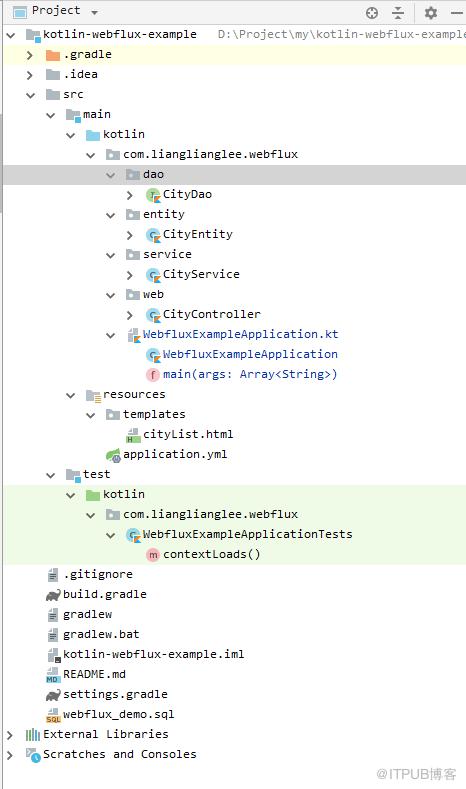Click the cityList.html file icon
This screenshot has height=789, width=466.
133,435
